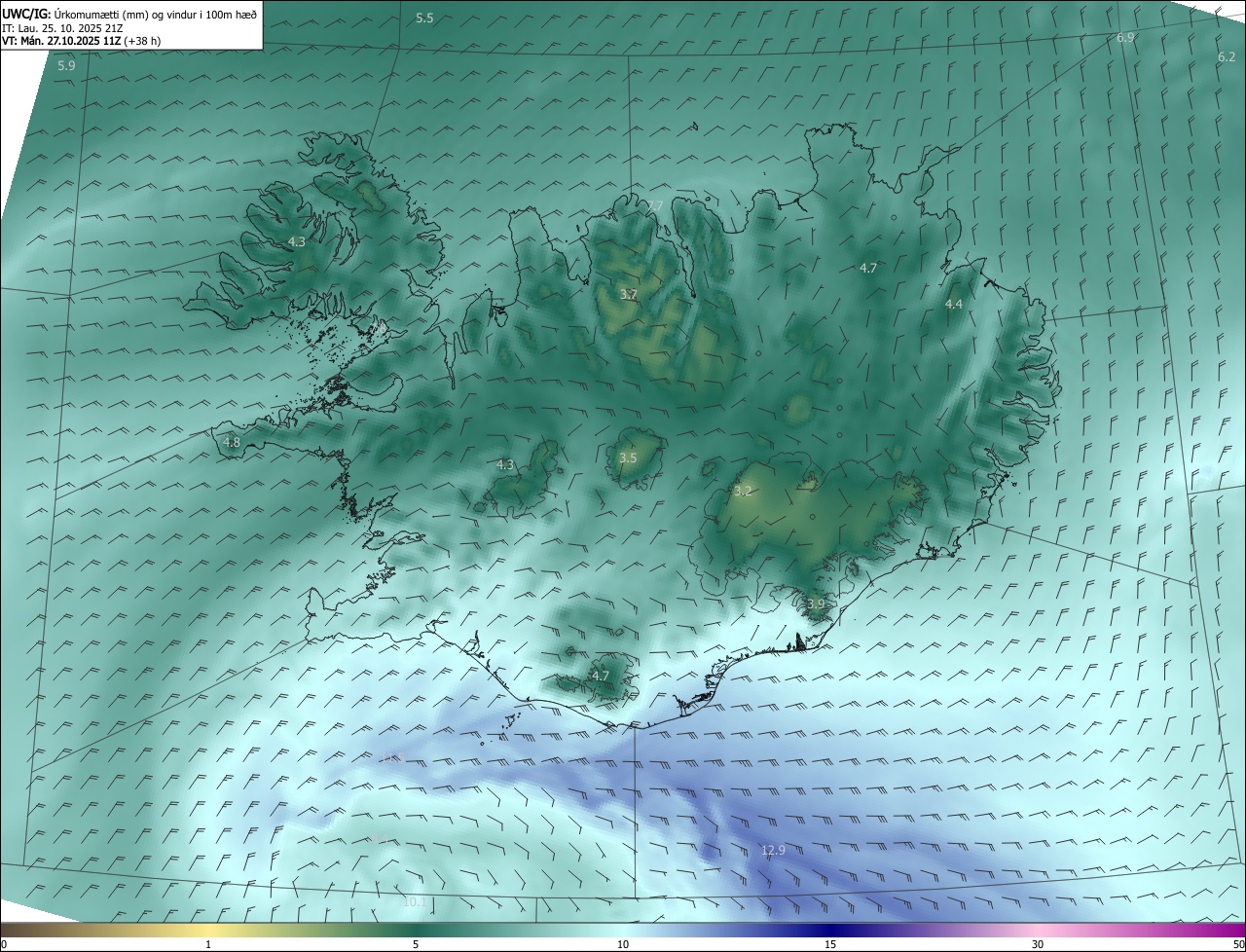Viewport: 1246px width, 952px height.
Task: Click the 4.3 value on the Westfjords
Action: click(297, 242)
